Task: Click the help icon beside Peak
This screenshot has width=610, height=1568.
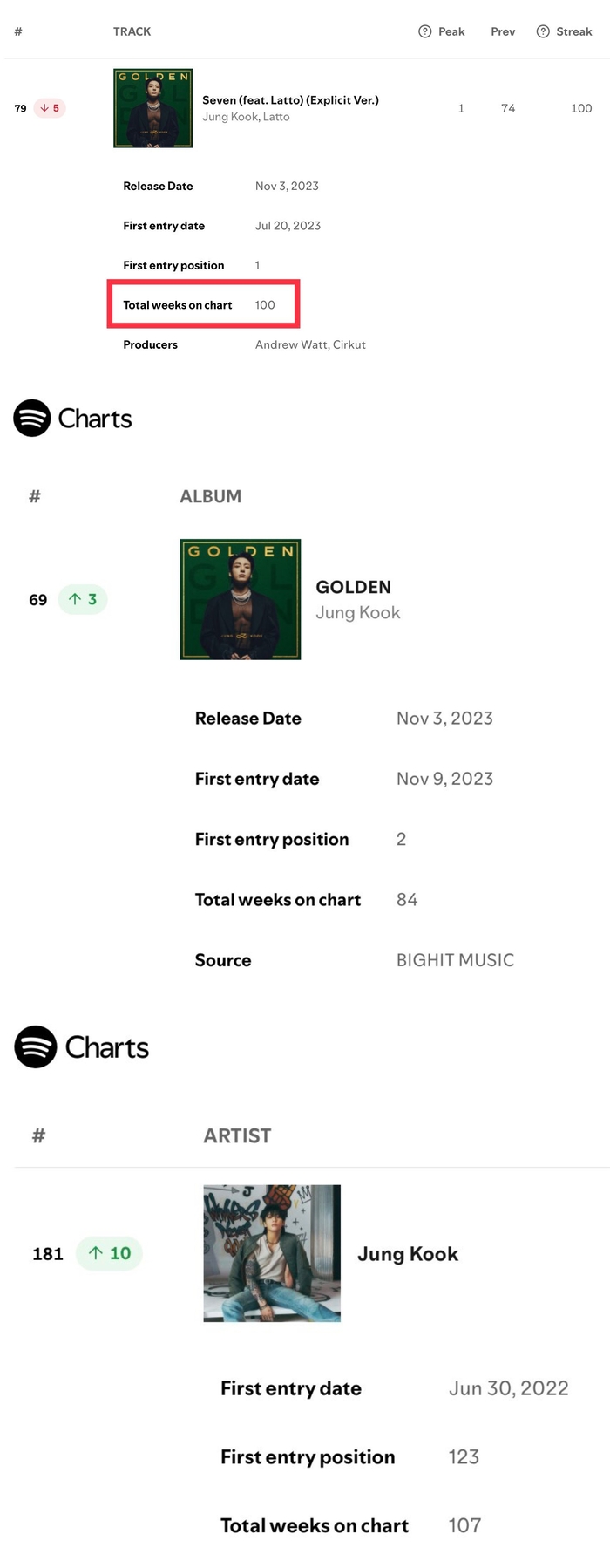Action: coord(425,31)
